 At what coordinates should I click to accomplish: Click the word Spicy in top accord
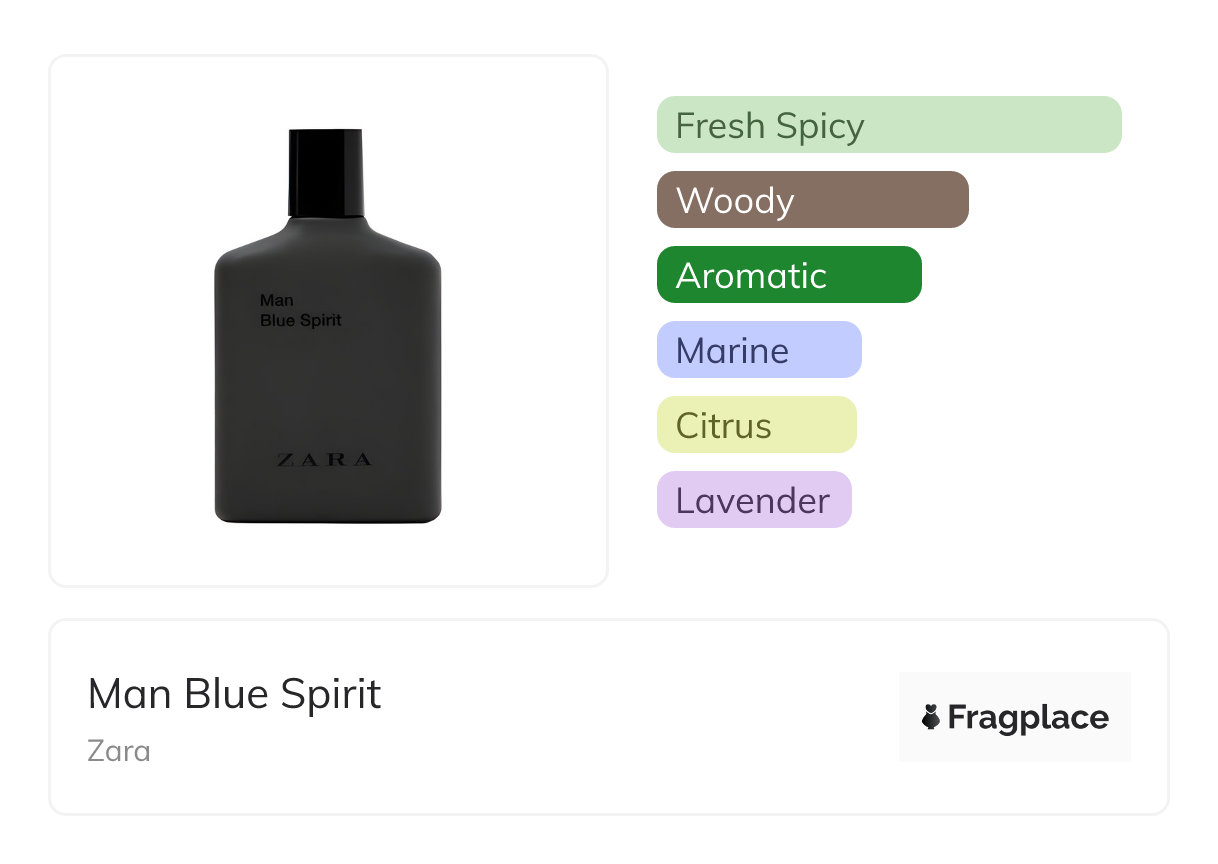(823, 125)
